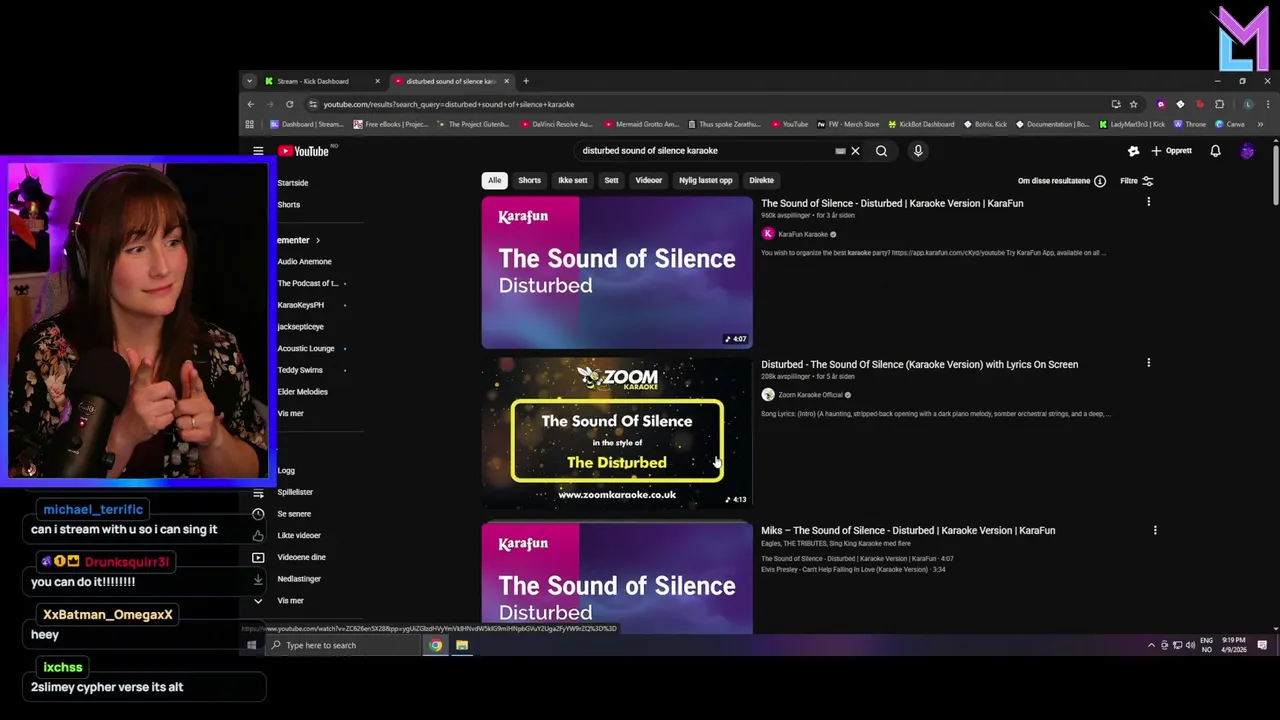Click the YouTube logo
This screenshot has height=720, width=1280.
tap(304, 151)
